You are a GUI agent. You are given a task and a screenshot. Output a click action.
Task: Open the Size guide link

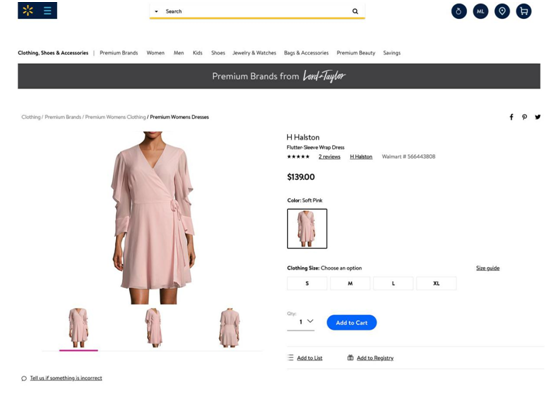488,268
